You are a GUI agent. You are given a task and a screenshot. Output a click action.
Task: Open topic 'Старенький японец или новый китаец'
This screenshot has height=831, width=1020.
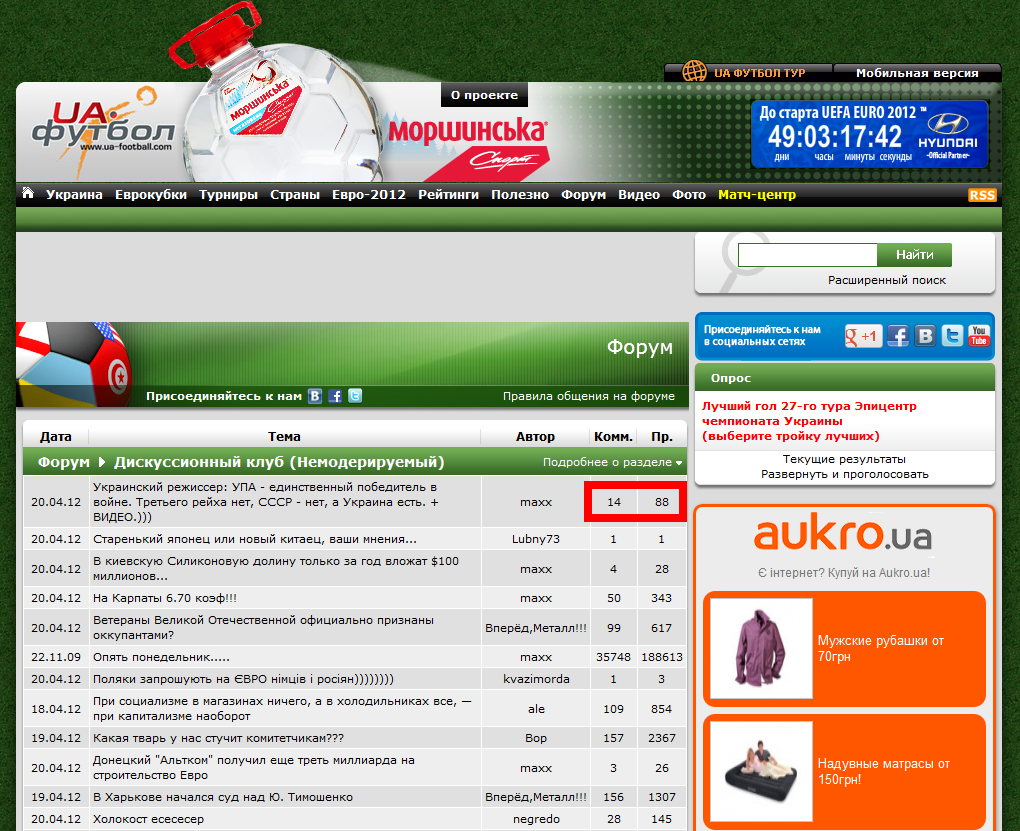pyautogui.click(x=254, y=539)
